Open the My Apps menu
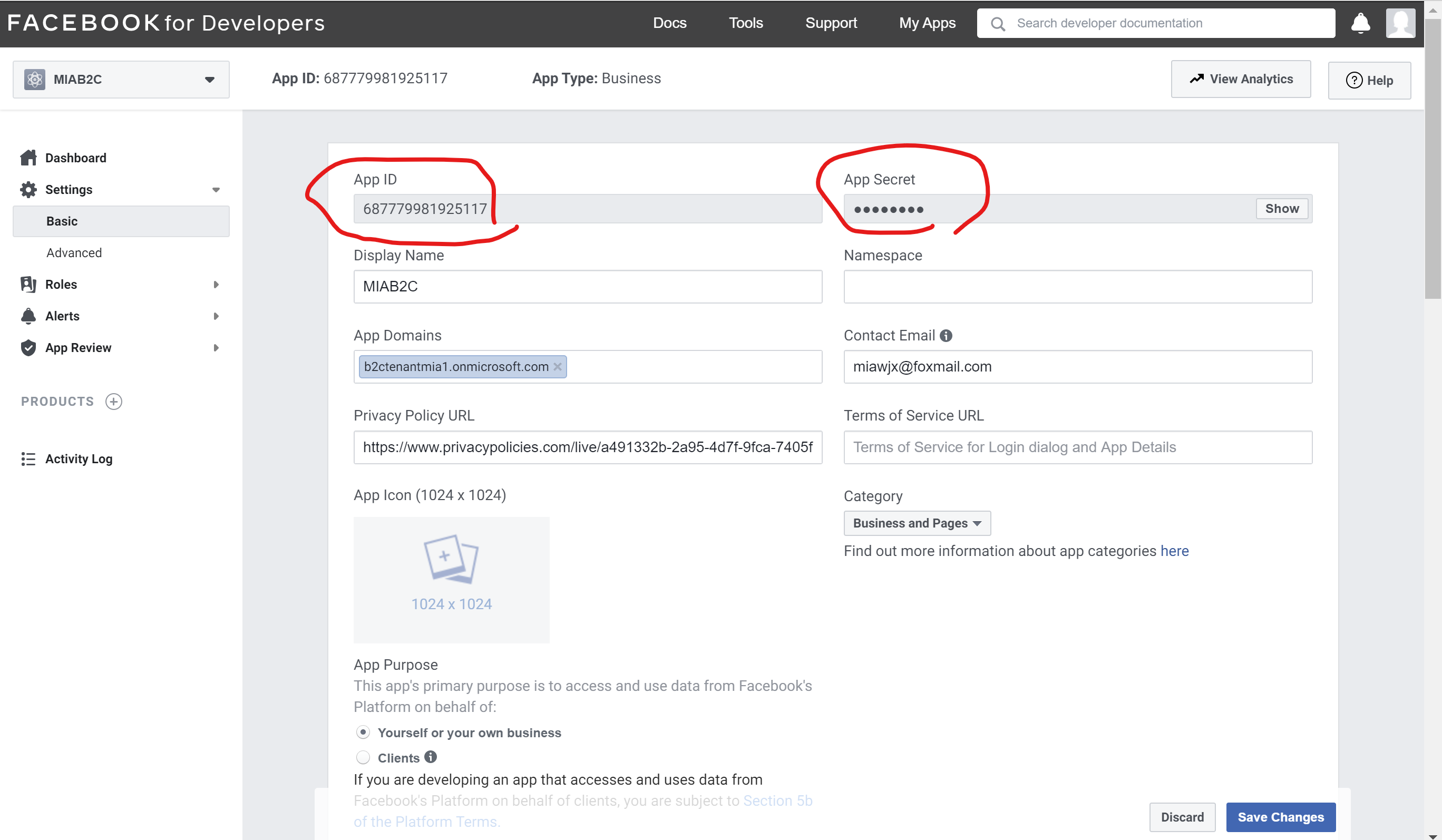 [927, 24]
